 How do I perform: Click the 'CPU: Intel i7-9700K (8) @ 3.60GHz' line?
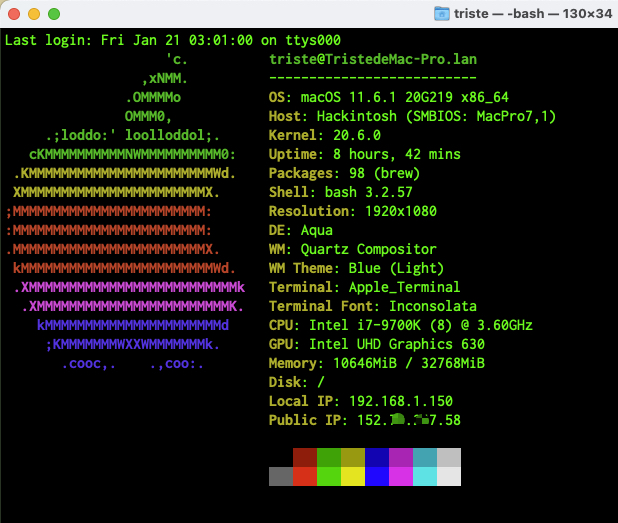[400, 325]
